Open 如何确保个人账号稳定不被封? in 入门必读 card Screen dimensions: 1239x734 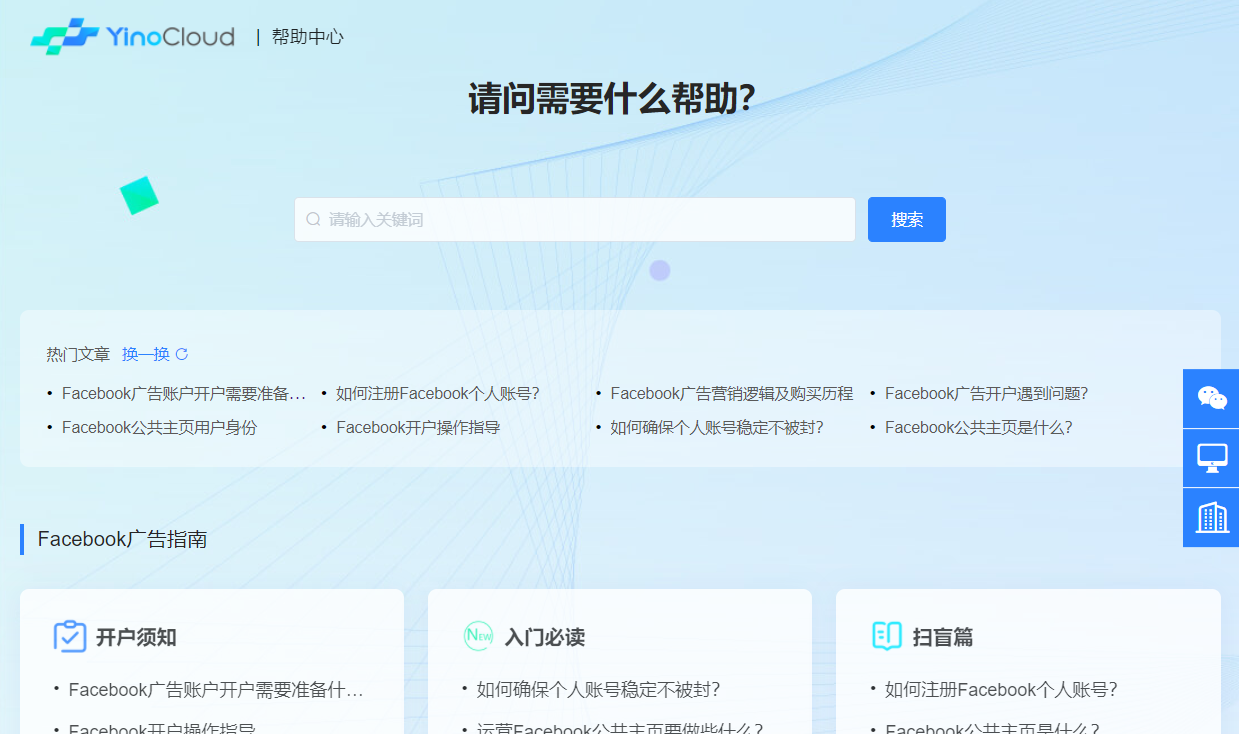click(x=598, y=690)
